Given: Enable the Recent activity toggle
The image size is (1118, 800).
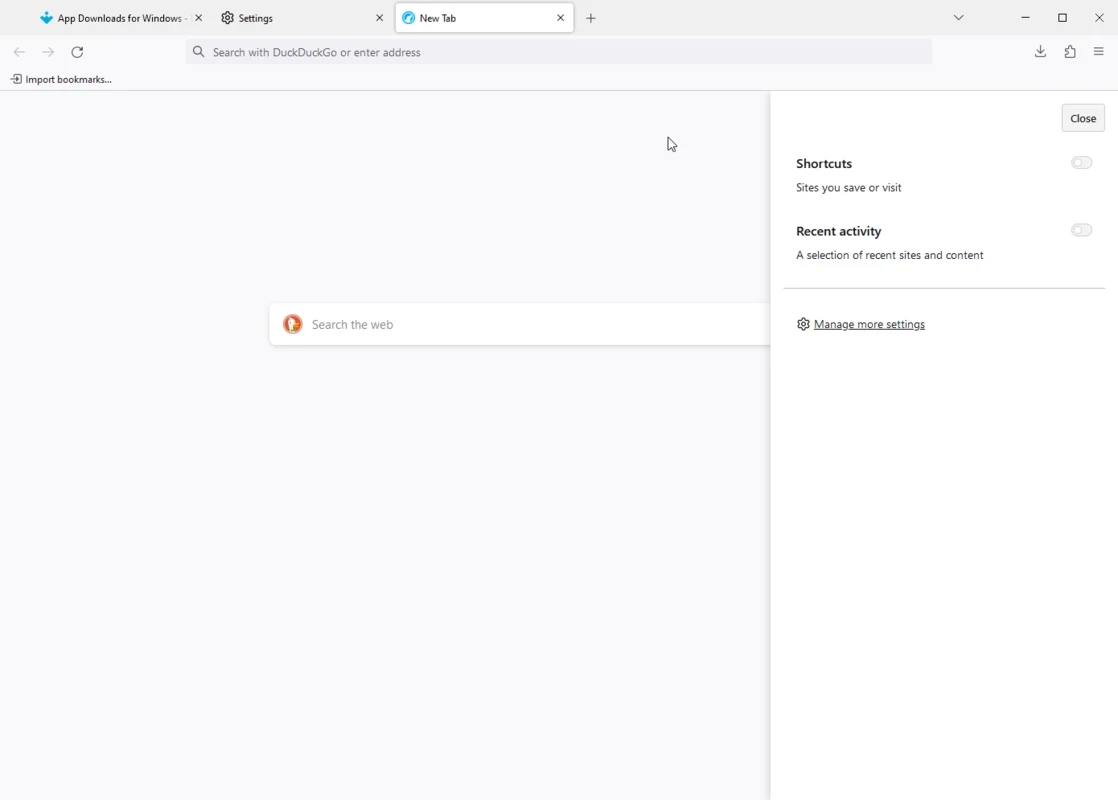Looking at the screenshot, I should [1081, 230].
